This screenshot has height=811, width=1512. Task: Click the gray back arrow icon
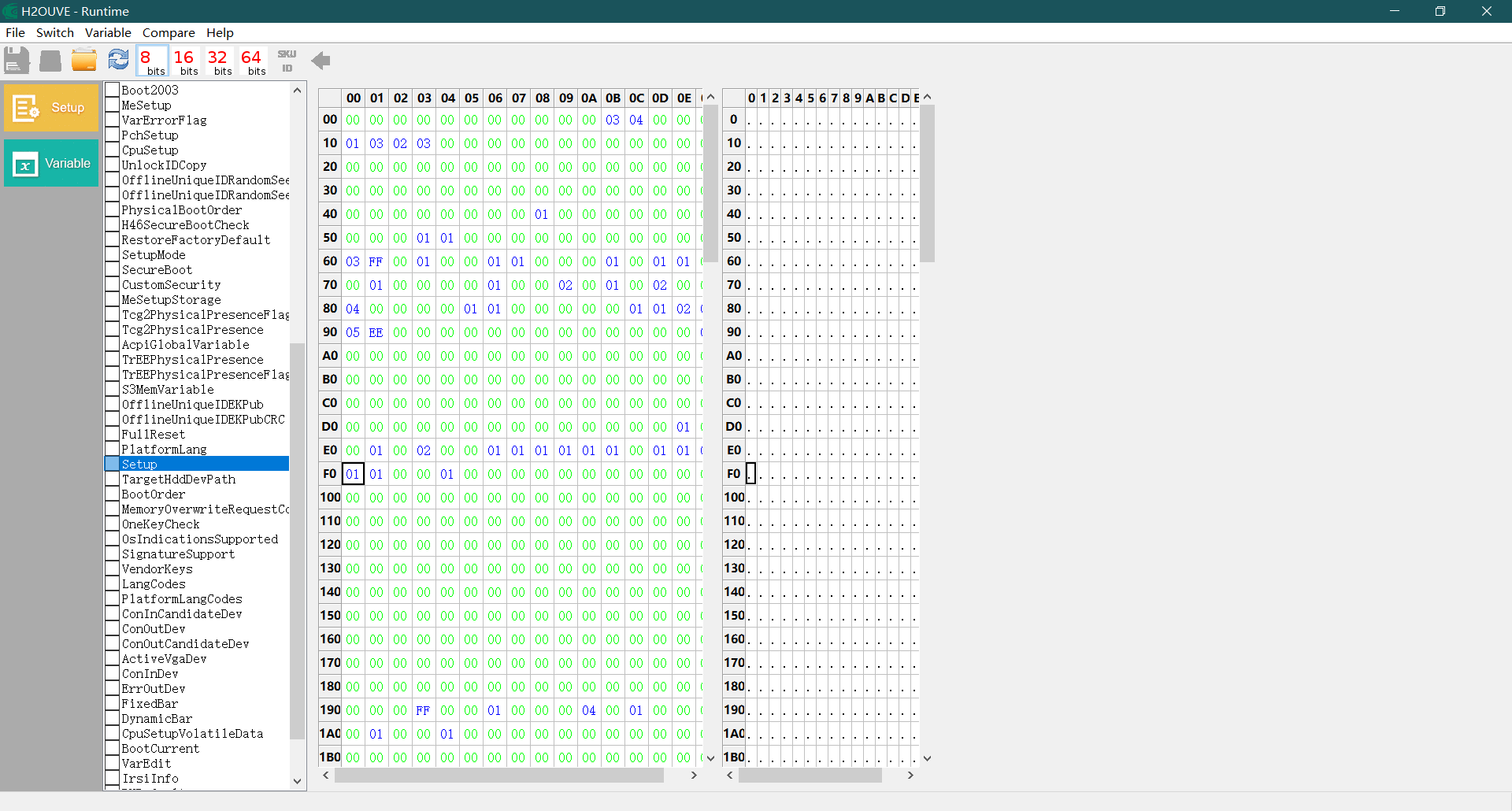[x=321, y=61]
